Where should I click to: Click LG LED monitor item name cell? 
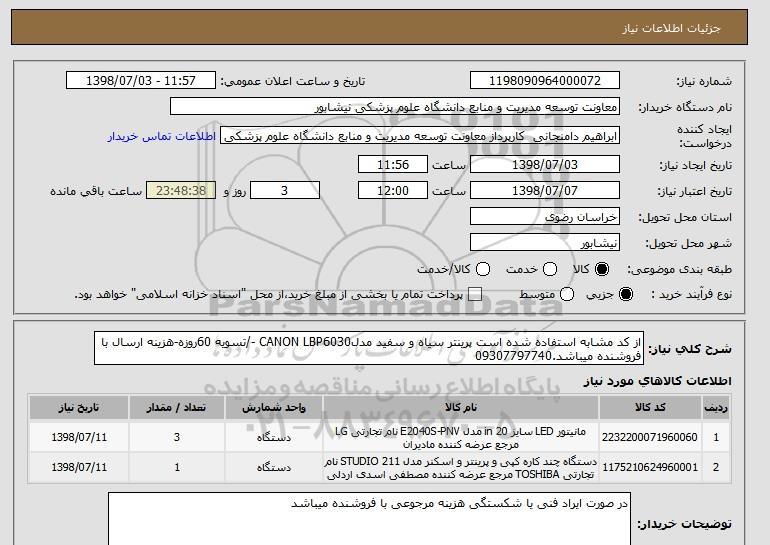point(461,437)
